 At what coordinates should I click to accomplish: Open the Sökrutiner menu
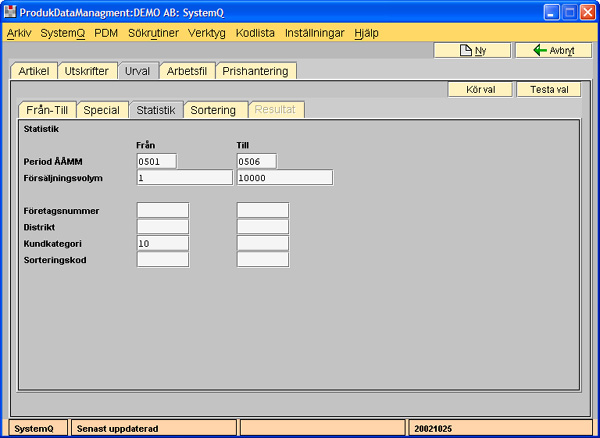click(x=152, y=32)
